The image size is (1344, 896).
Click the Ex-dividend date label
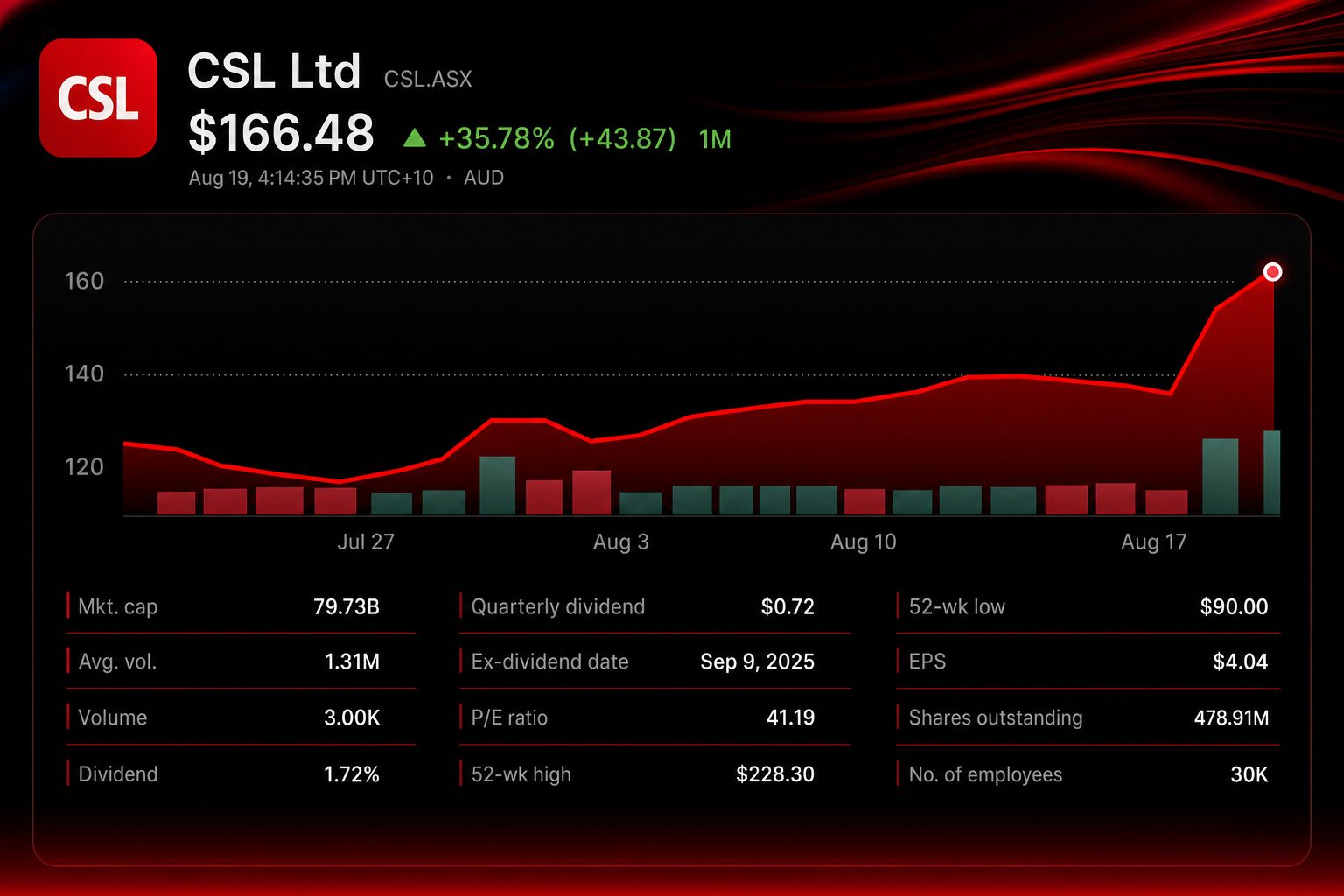(x=550, y=661)
